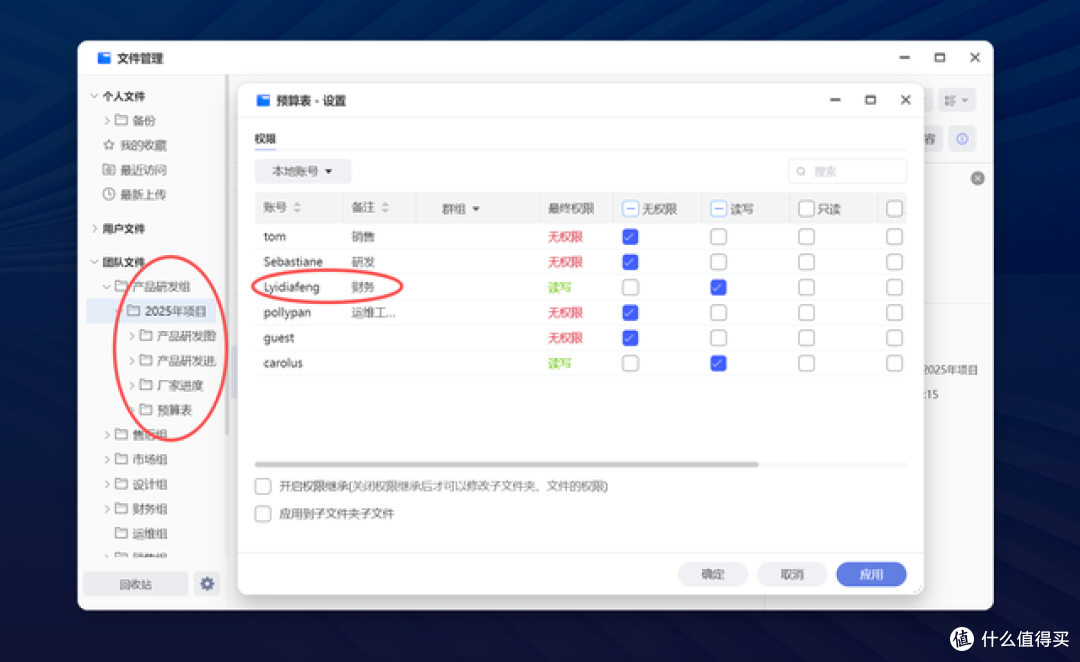Toggle the 只读 header checkbox
This screenshot has width=1080, height=662.
click(806, 209)
